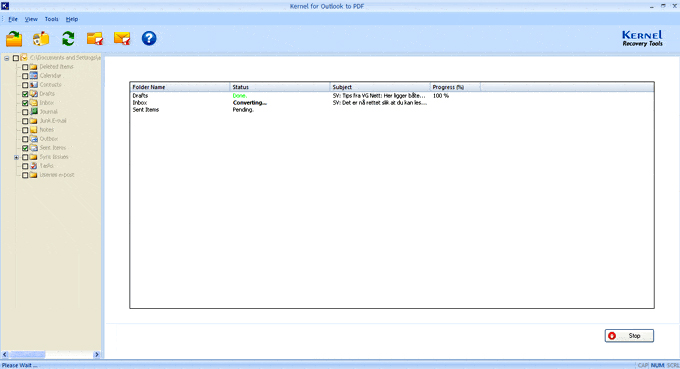Click the tree scrollbar right arrow
680x369 pixels.
pos(97,355)
